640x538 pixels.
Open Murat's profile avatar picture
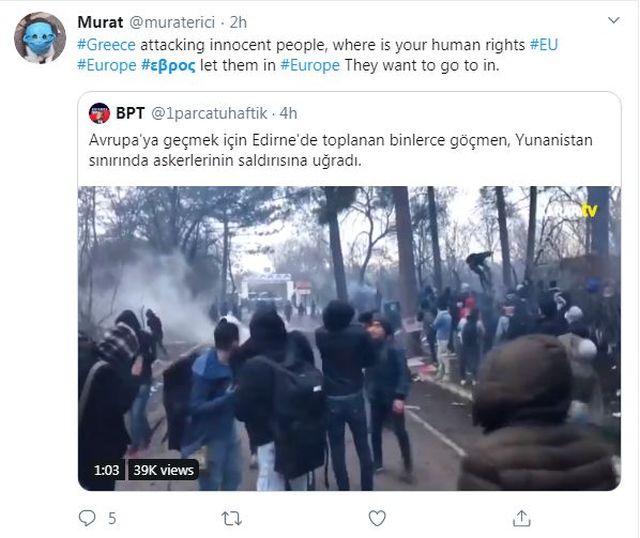[40, 38]
